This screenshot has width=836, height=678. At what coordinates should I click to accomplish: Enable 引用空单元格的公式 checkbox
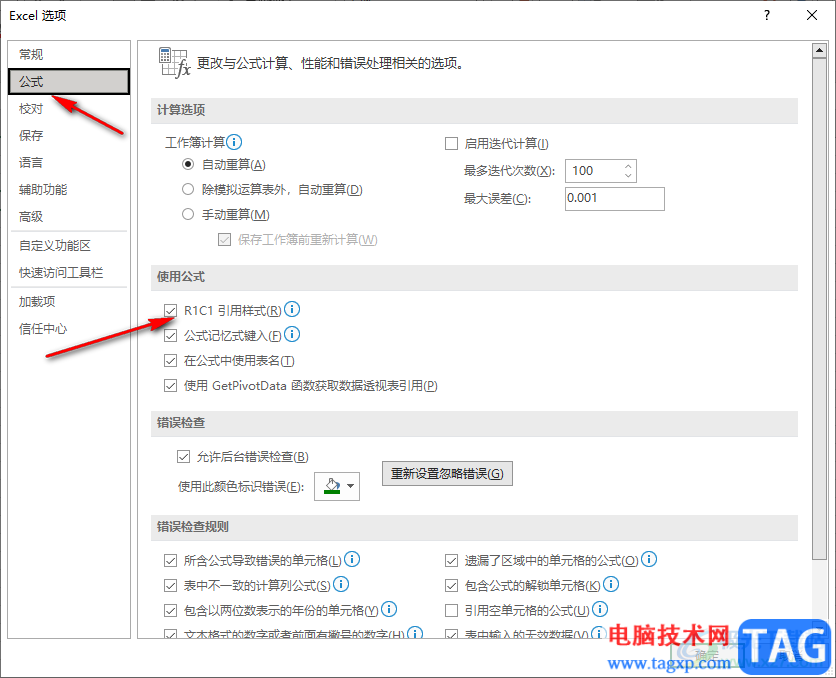pos(451,610)
